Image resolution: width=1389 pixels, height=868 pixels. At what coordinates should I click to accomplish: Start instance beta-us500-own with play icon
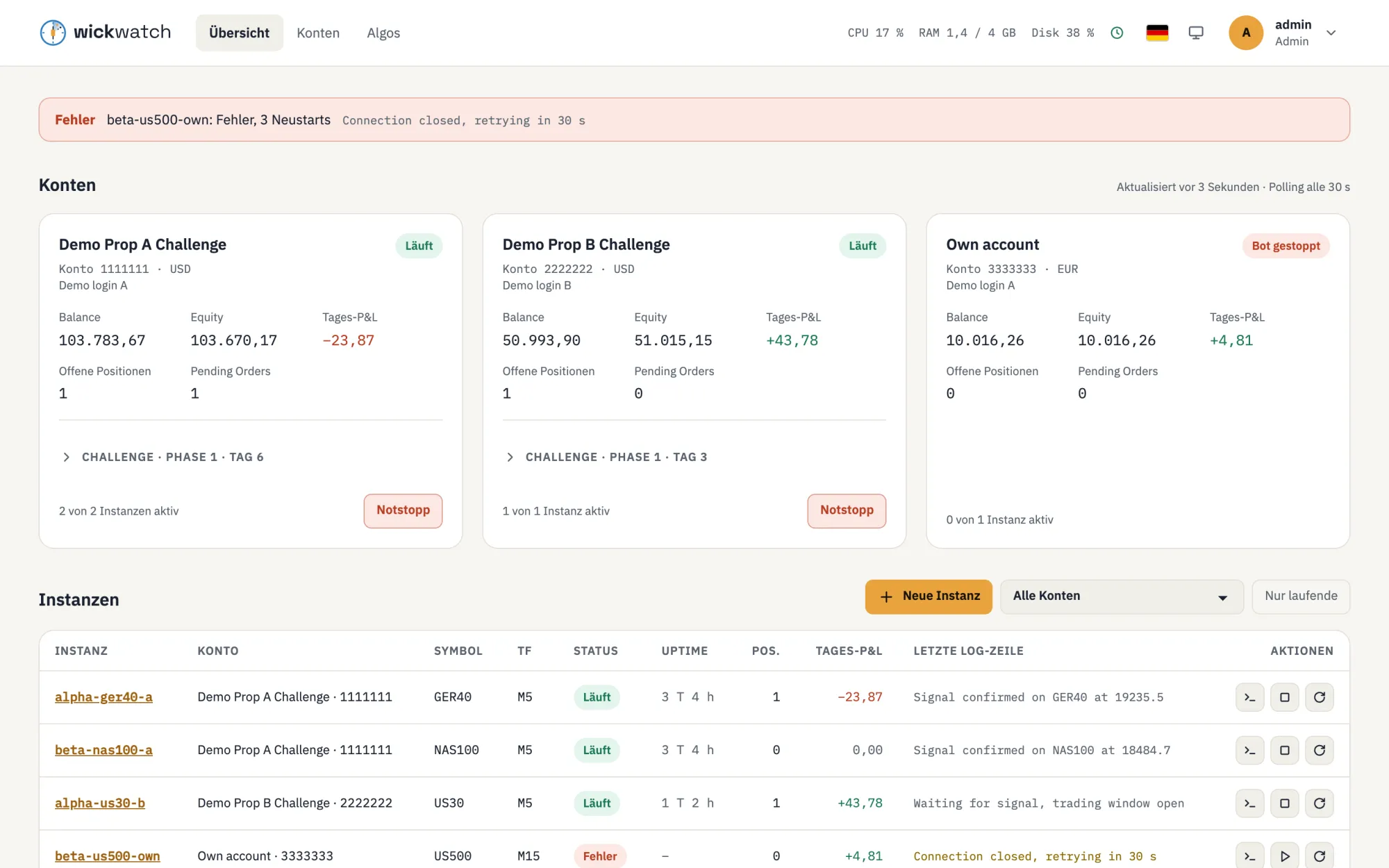1284,856
